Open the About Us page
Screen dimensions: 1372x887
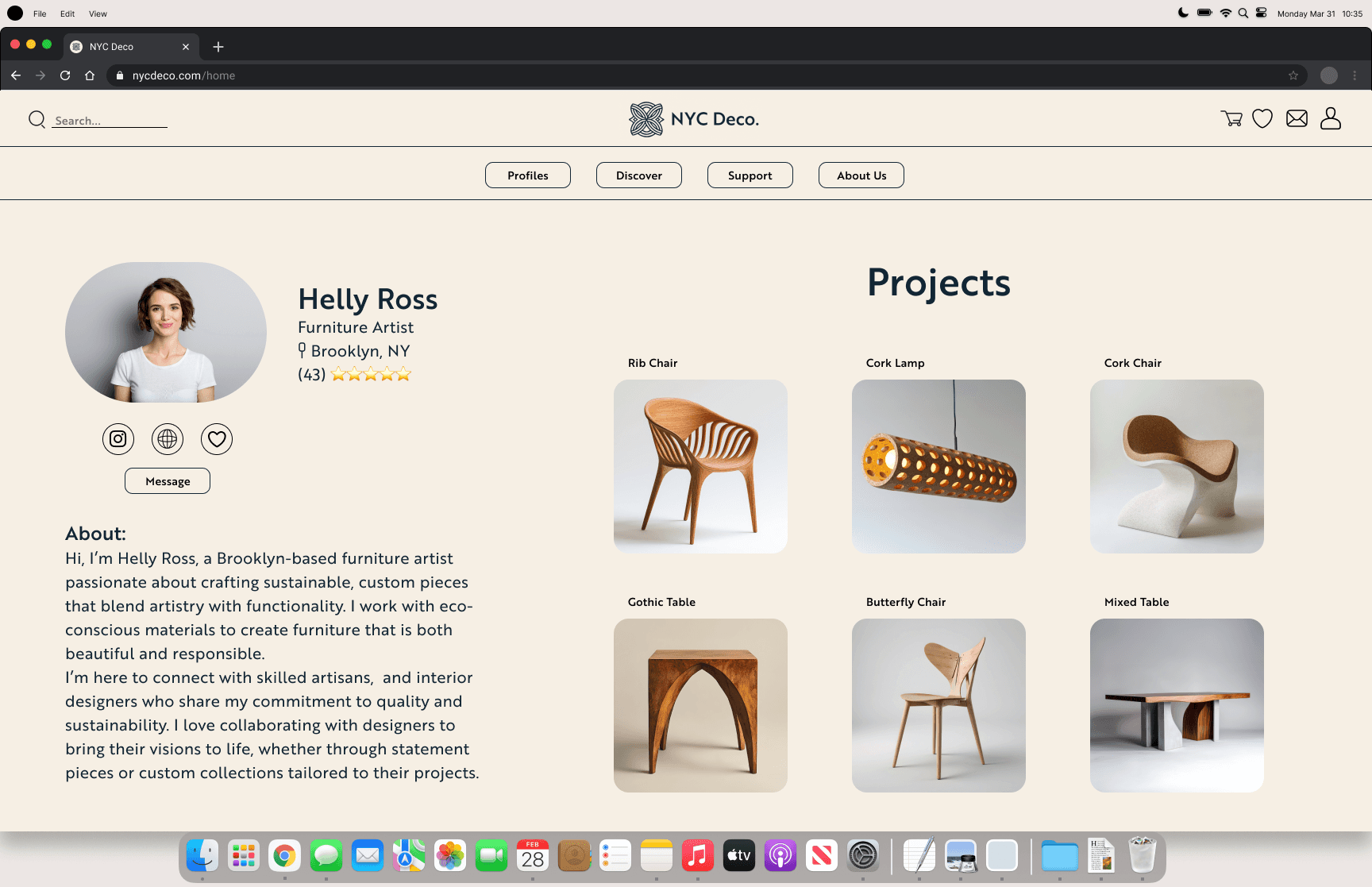(x=861, y=175)
